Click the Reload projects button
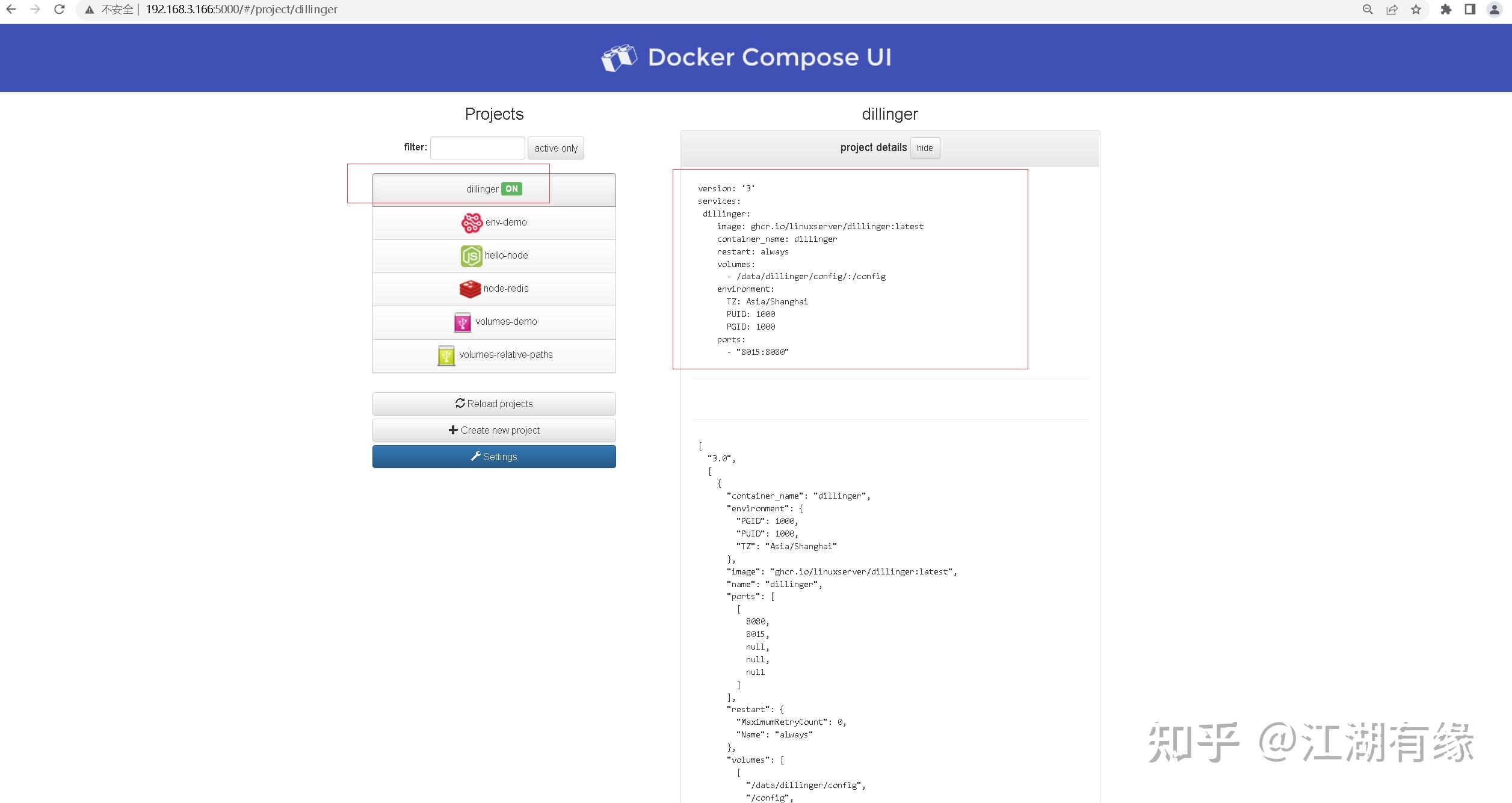Image resolution: width=1512 pixels, height=803 pixels. pos(493,403)
